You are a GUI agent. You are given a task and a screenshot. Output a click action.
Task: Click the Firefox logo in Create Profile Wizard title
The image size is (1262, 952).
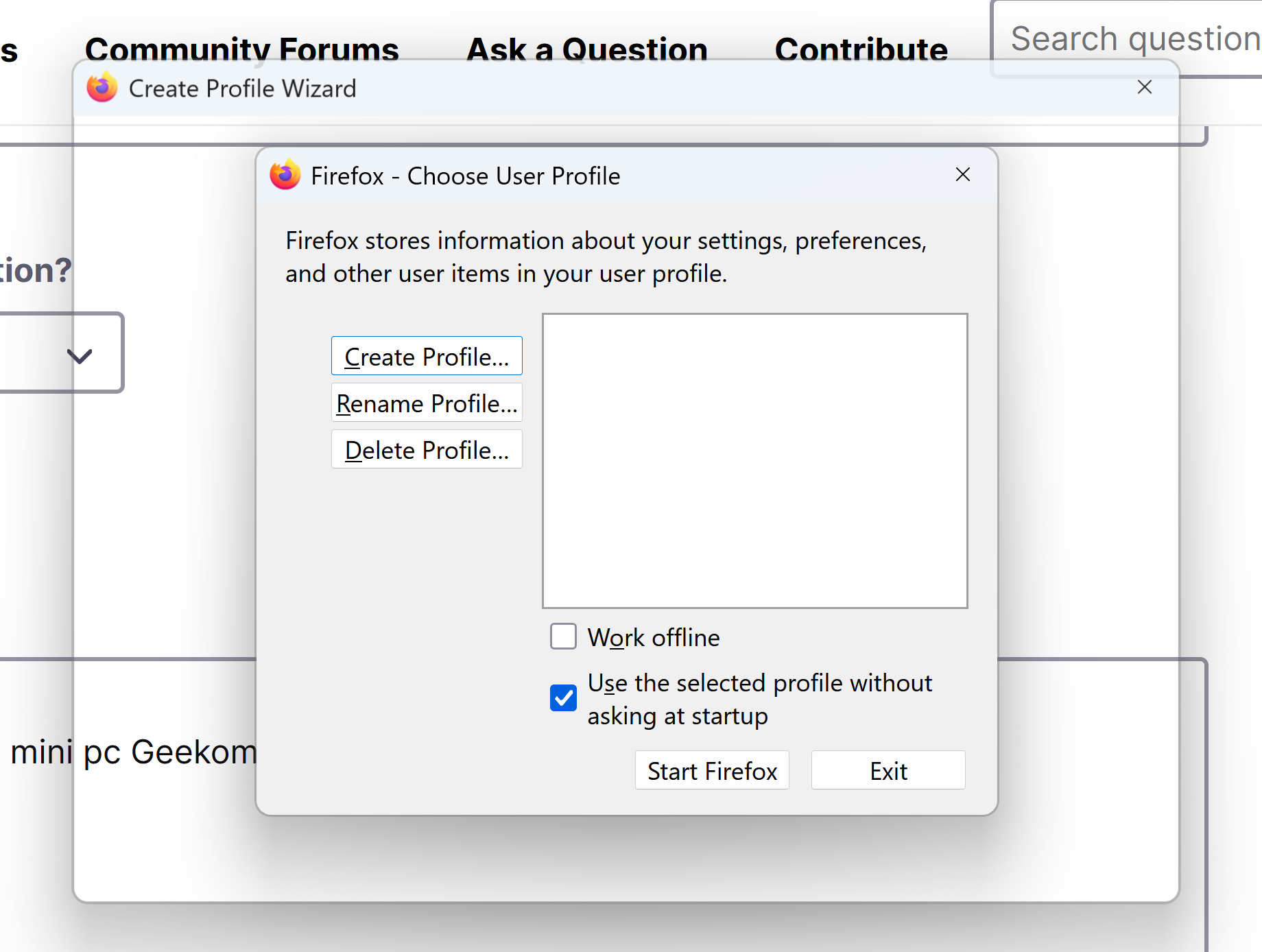[x=102, y=87]
